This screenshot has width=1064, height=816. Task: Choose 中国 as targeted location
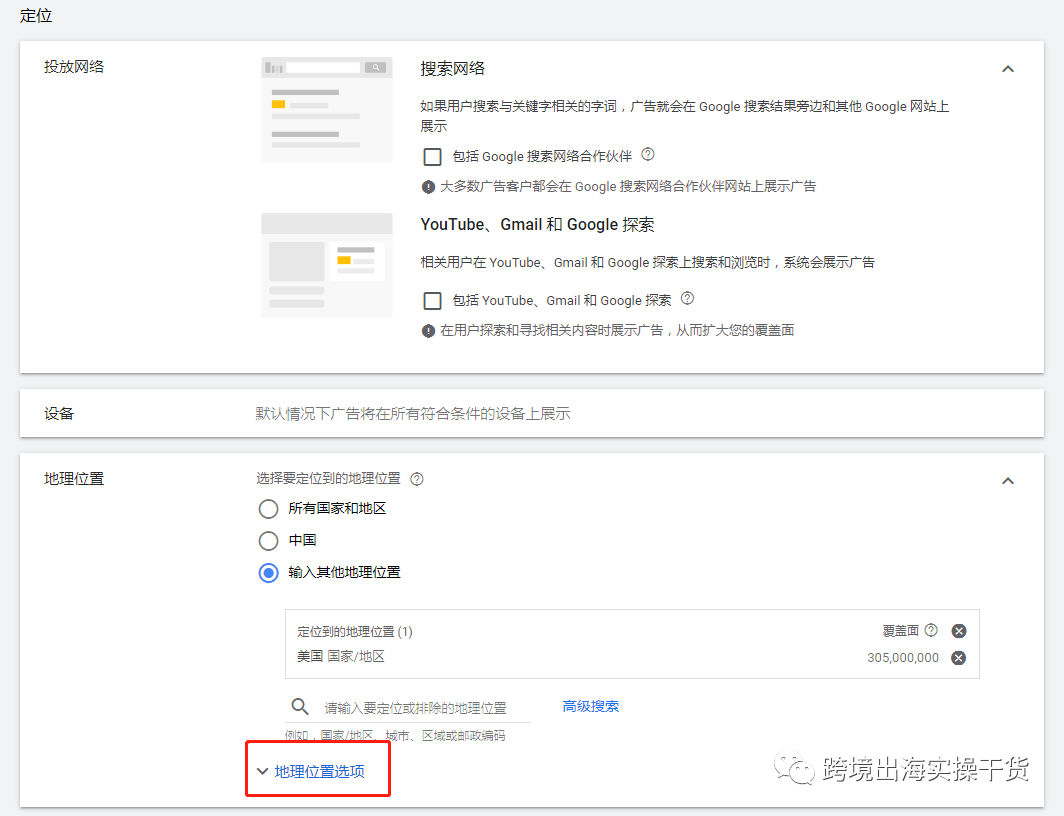click(268, 540)
